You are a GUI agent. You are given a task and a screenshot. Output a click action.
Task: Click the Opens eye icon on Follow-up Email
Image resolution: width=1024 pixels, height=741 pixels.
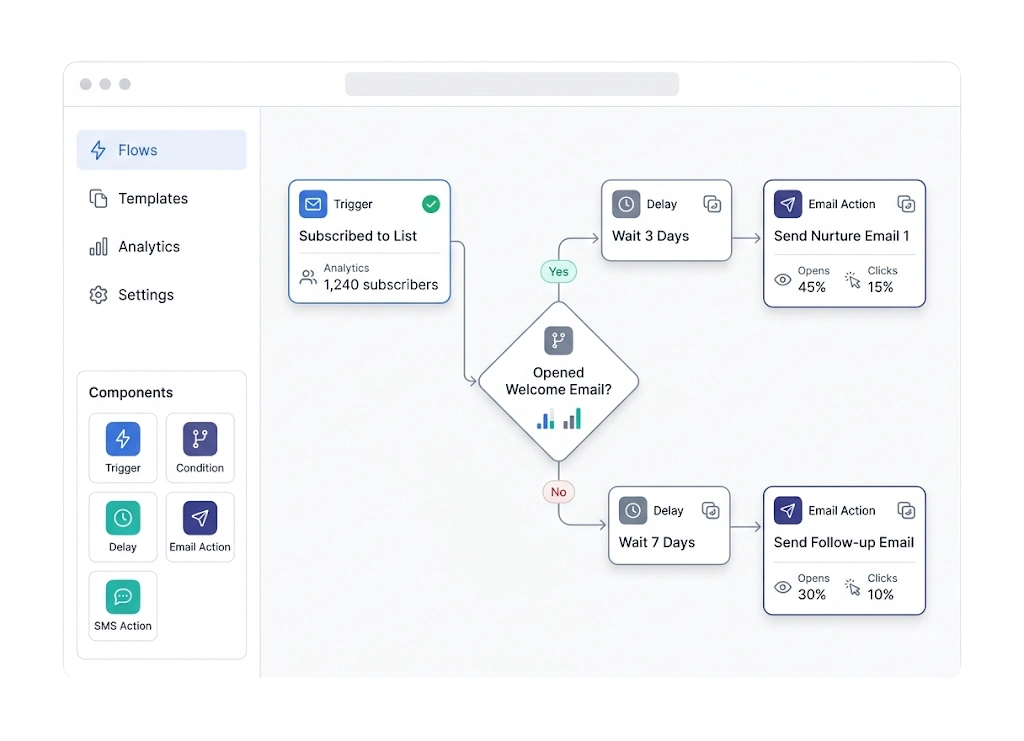(782, 587)
